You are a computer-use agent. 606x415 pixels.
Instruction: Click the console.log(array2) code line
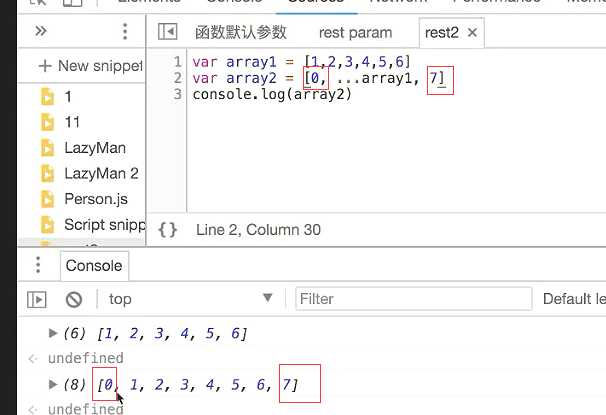click(272, 94)
